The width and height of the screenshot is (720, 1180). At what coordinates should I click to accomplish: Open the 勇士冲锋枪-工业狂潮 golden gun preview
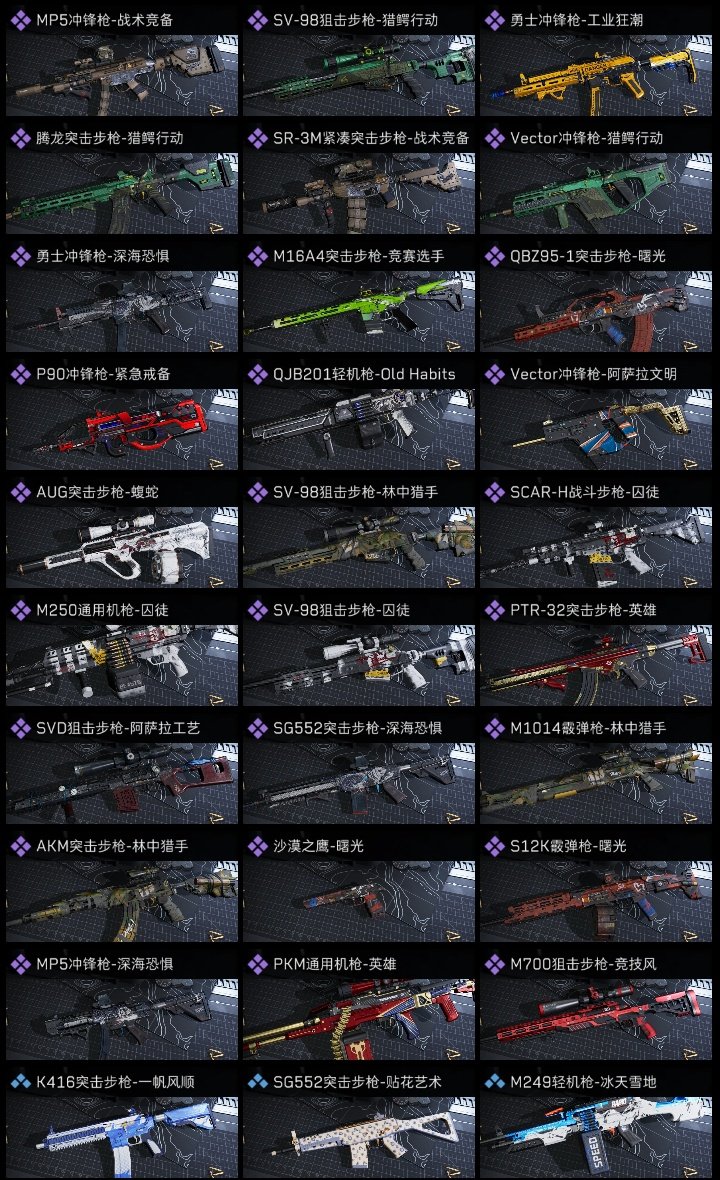click(x=596, y=75)
